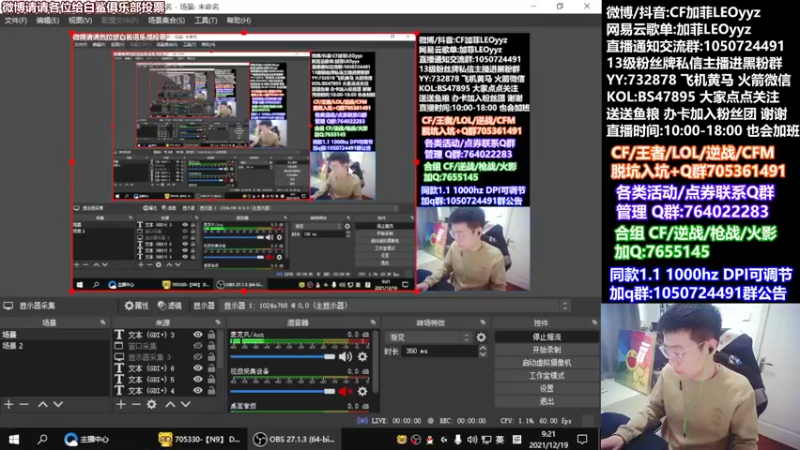Open 工具(T) menu
800x450 pixels.
pyautogui.click(x=206, y=20)
